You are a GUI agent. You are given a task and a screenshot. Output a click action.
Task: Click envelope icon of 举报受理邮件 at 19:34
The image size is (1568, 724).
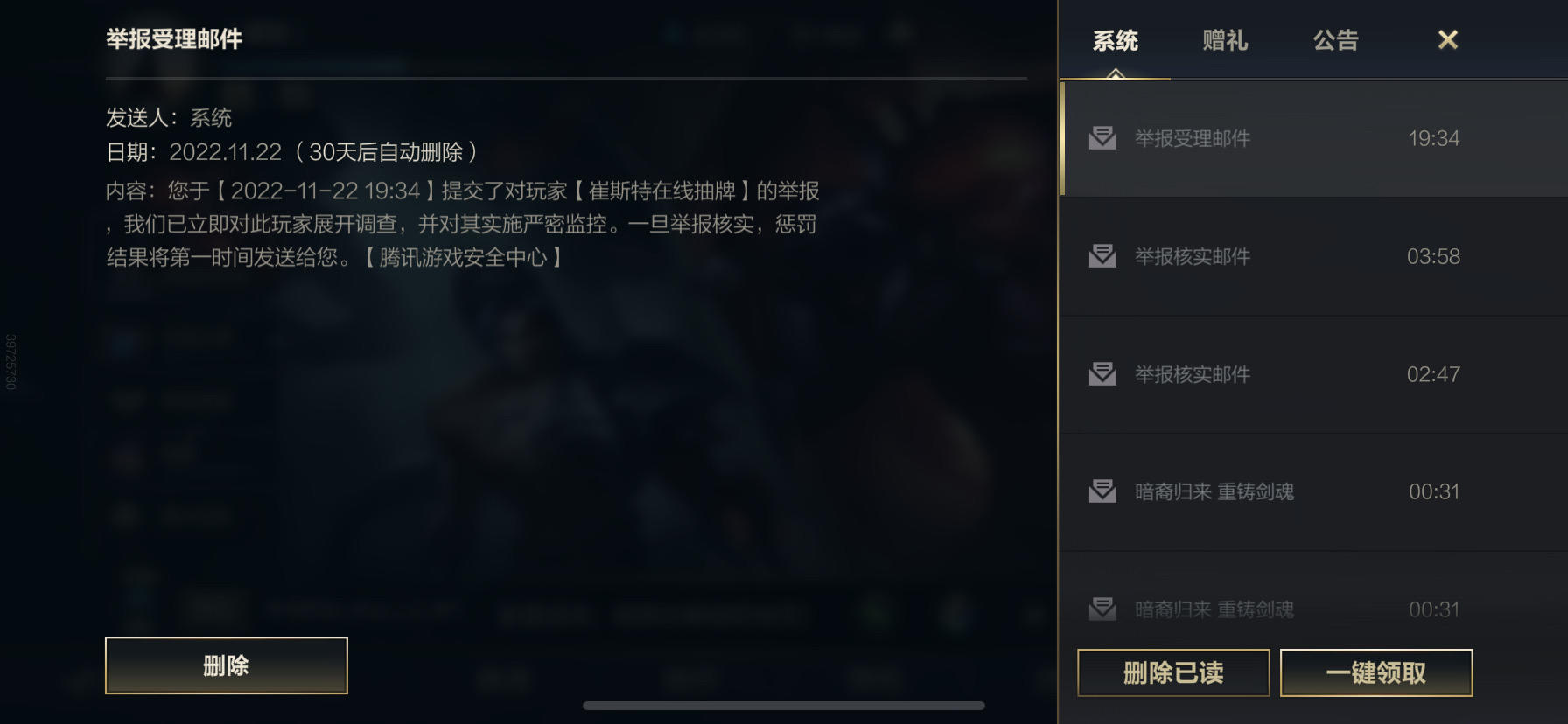coord(1102,138)
